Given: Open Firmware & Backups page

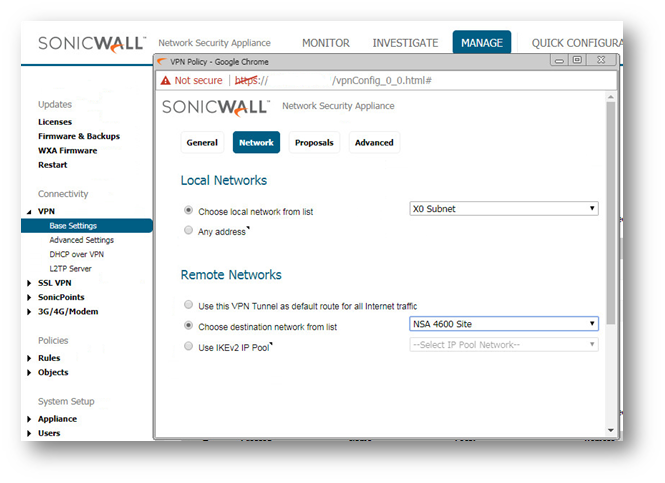Looking at the screenshot, I should point(79,136).
